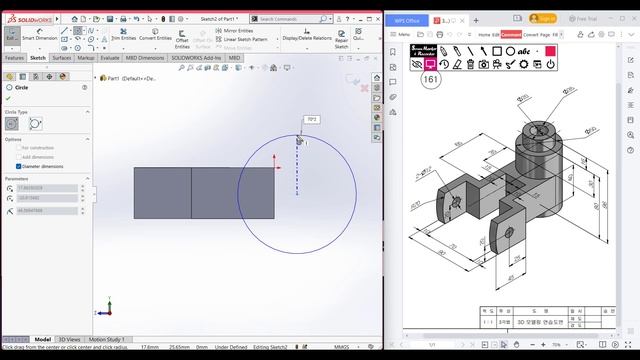Image resolution: width=640 pixels, height=360 pixels.
Task: Click Mirror Entities in the Sketch ribbon
Action: (234, 31)
